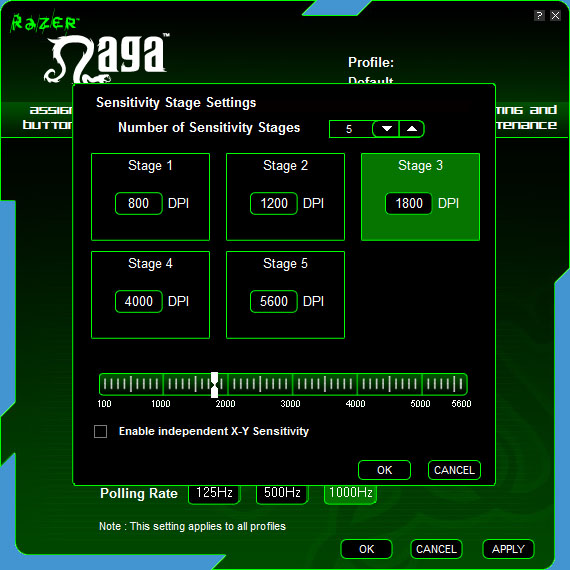Click the DPI slider track at 4000
Viewport: 570px width, 570px height.
[357, 384]
